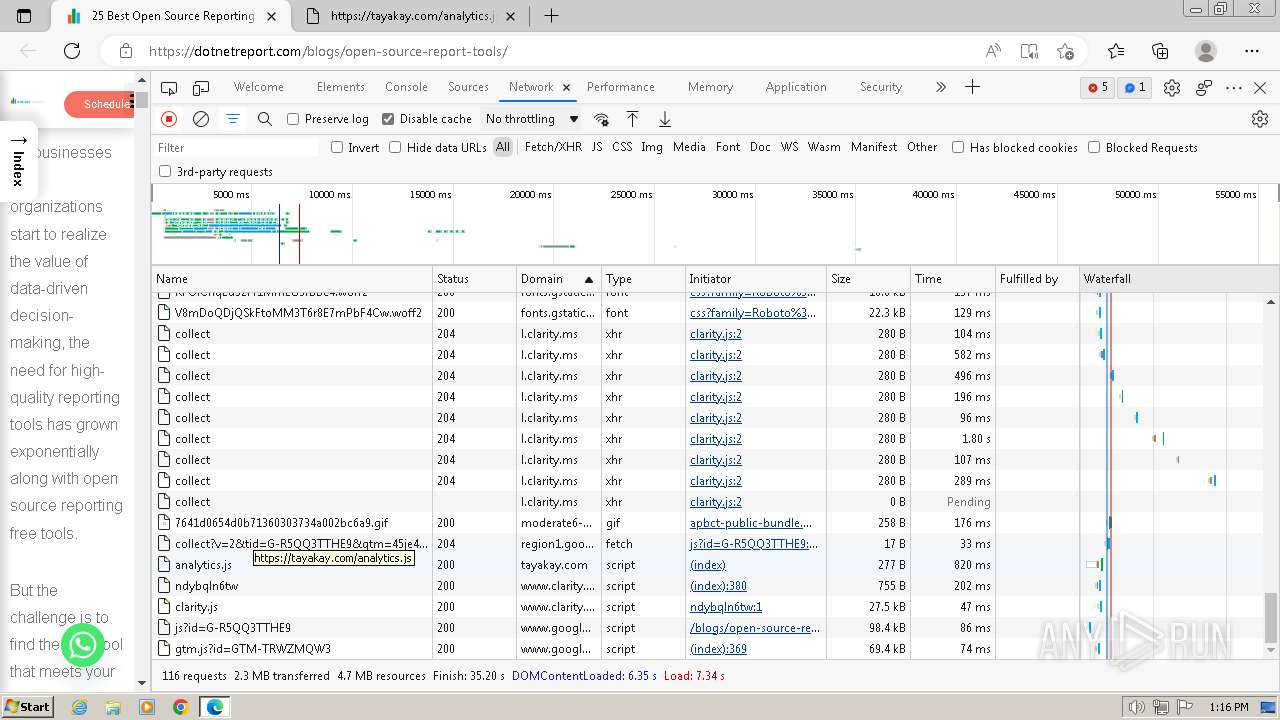Sort by the Domain column header

[x=558, y=279]
